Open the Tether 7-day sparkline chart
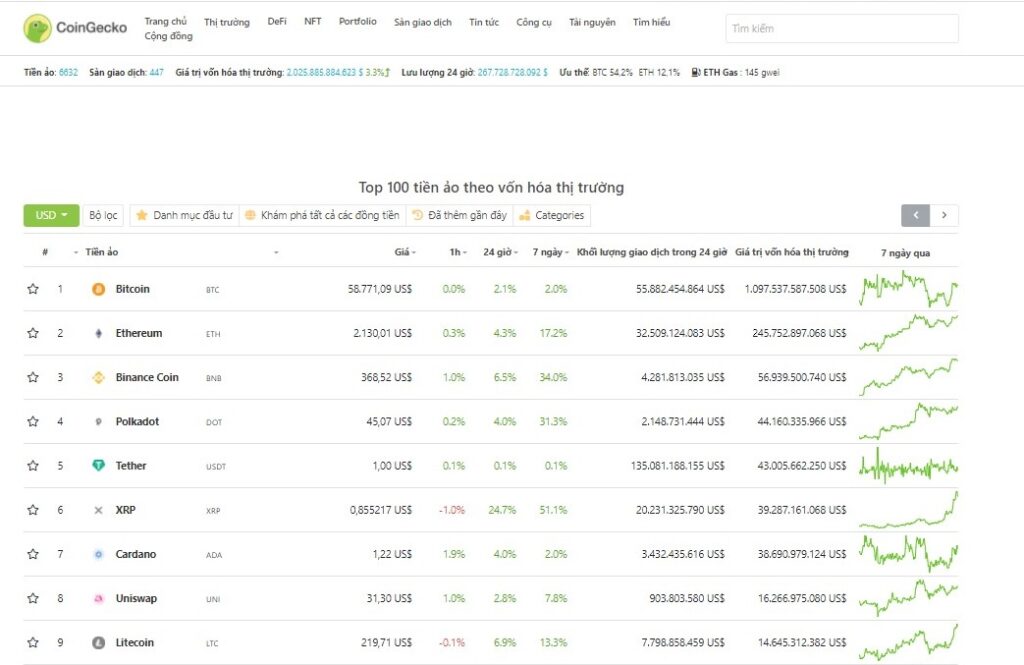 point(908,466)
